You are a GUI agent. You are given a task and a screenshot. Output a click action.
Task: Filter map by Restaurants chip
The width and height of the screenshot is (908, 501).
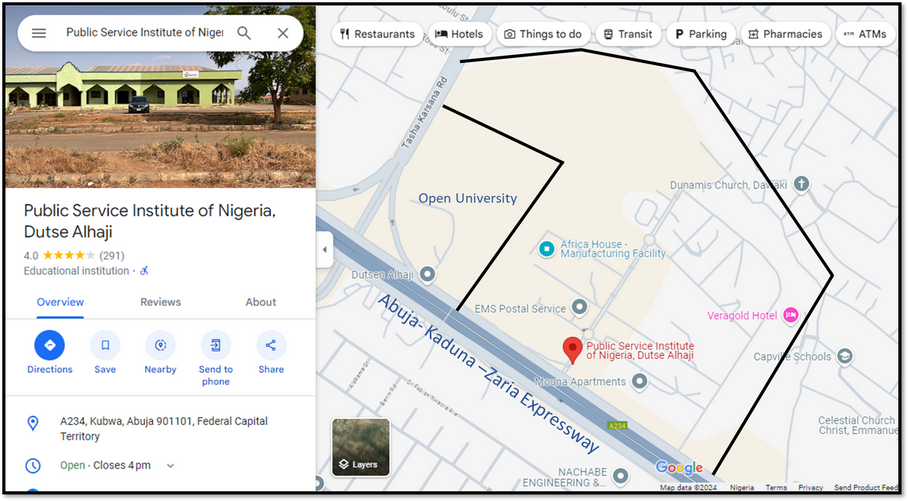coord(378,34)
